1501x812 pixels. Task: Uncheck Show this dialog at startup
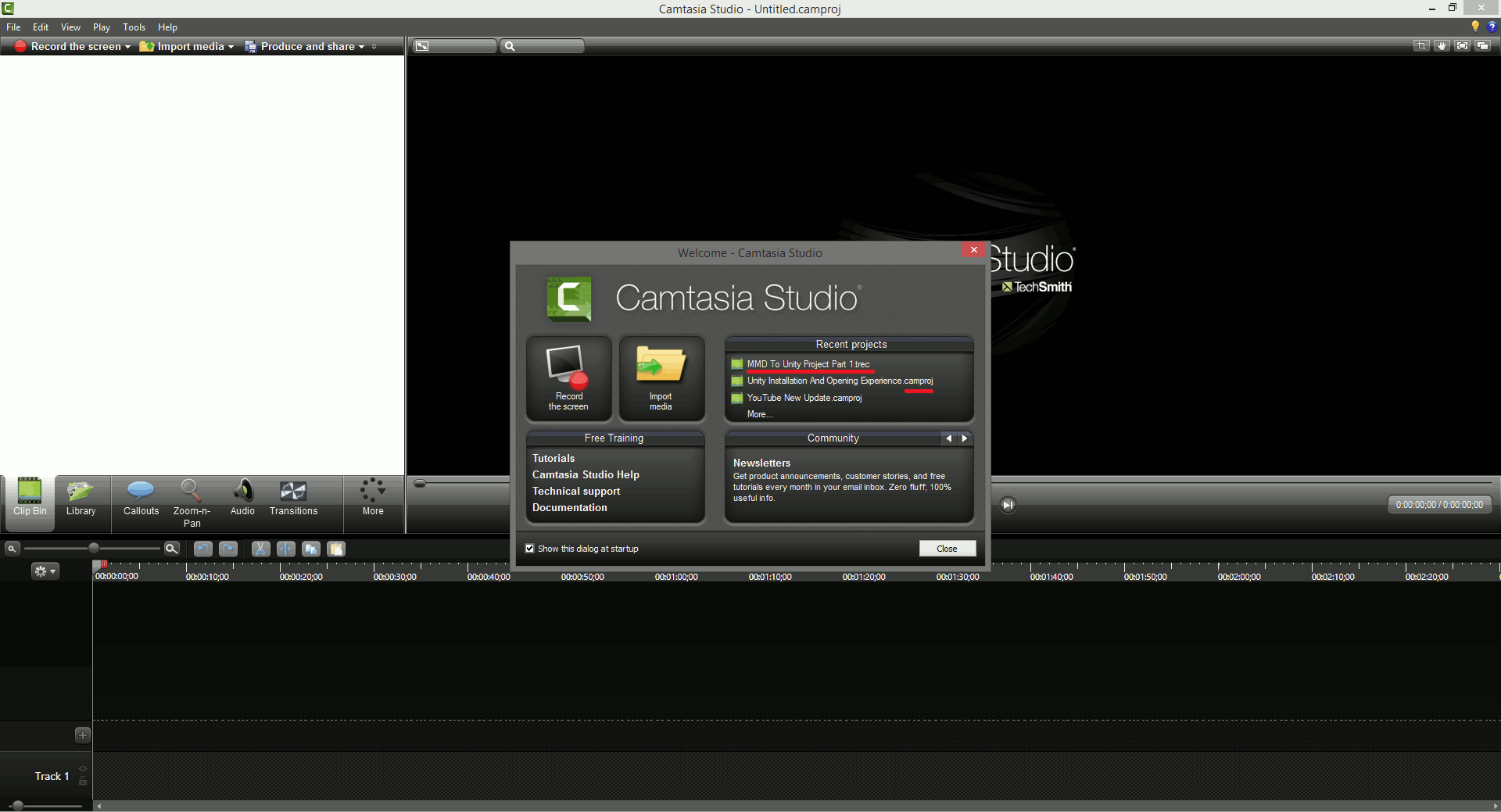tap(530, 549)
